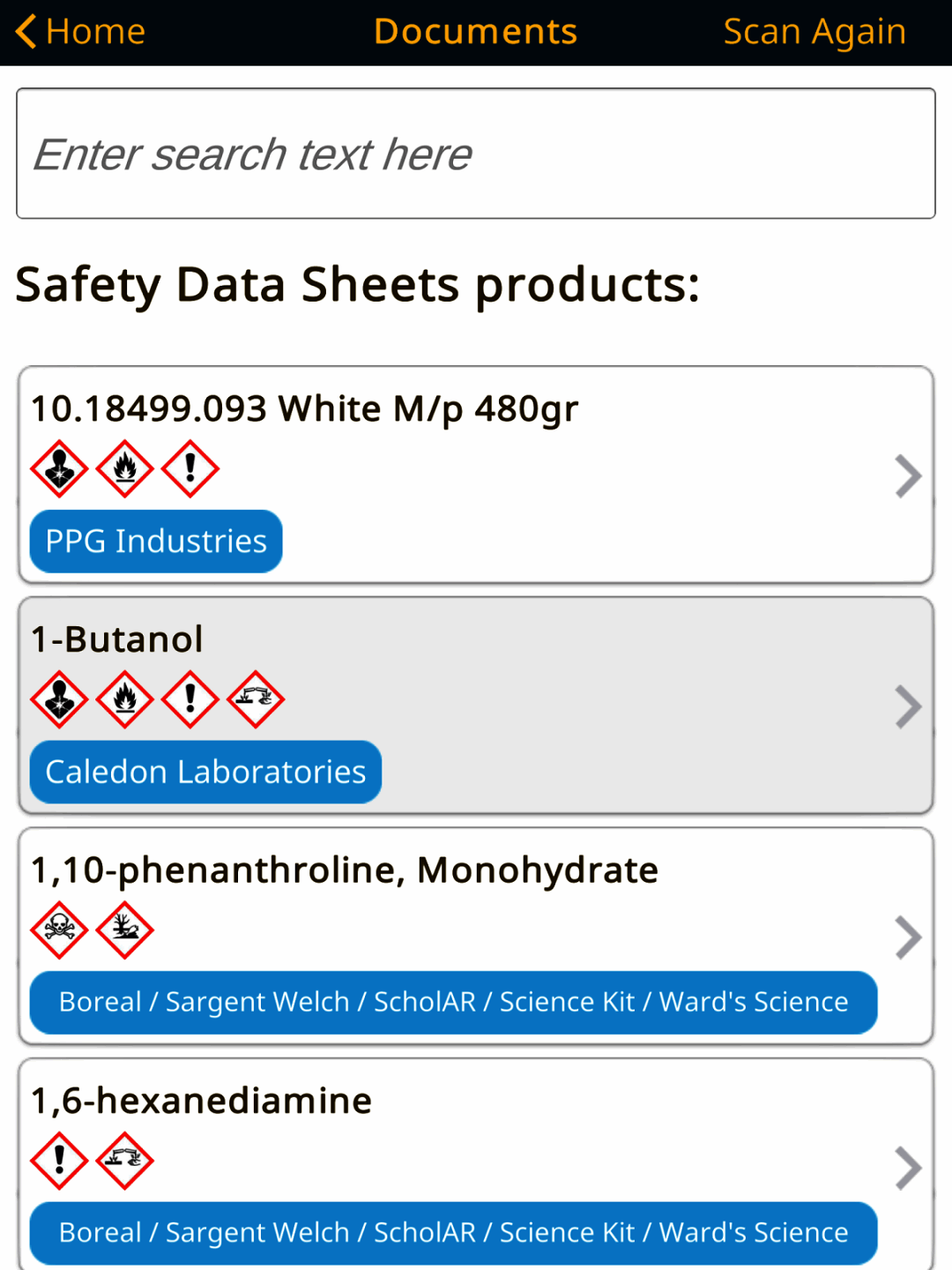This screenshot has width=952, height=1270.
Task: Click the corrosive pictogram for 1,6-hexanediamine
Action: click(124, 1162)
